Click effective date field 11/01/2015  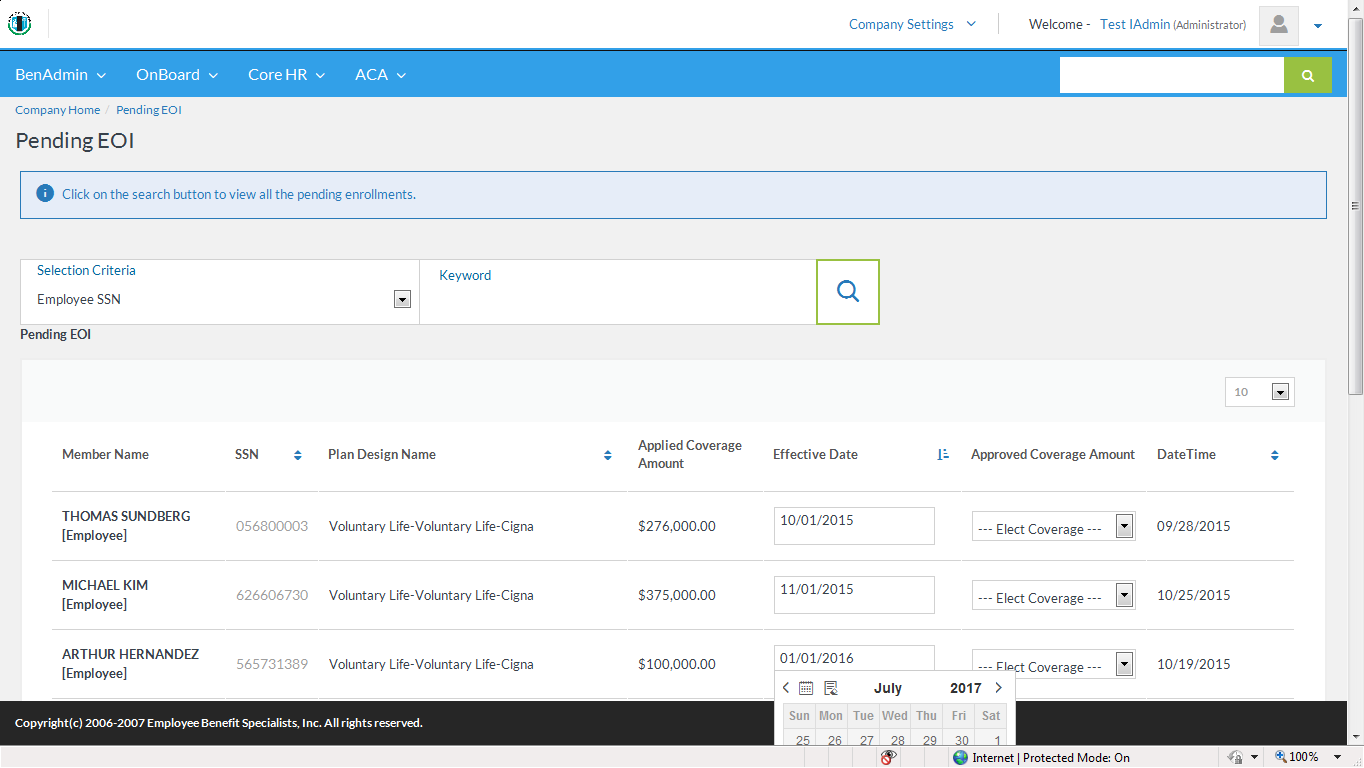(854, 595)
